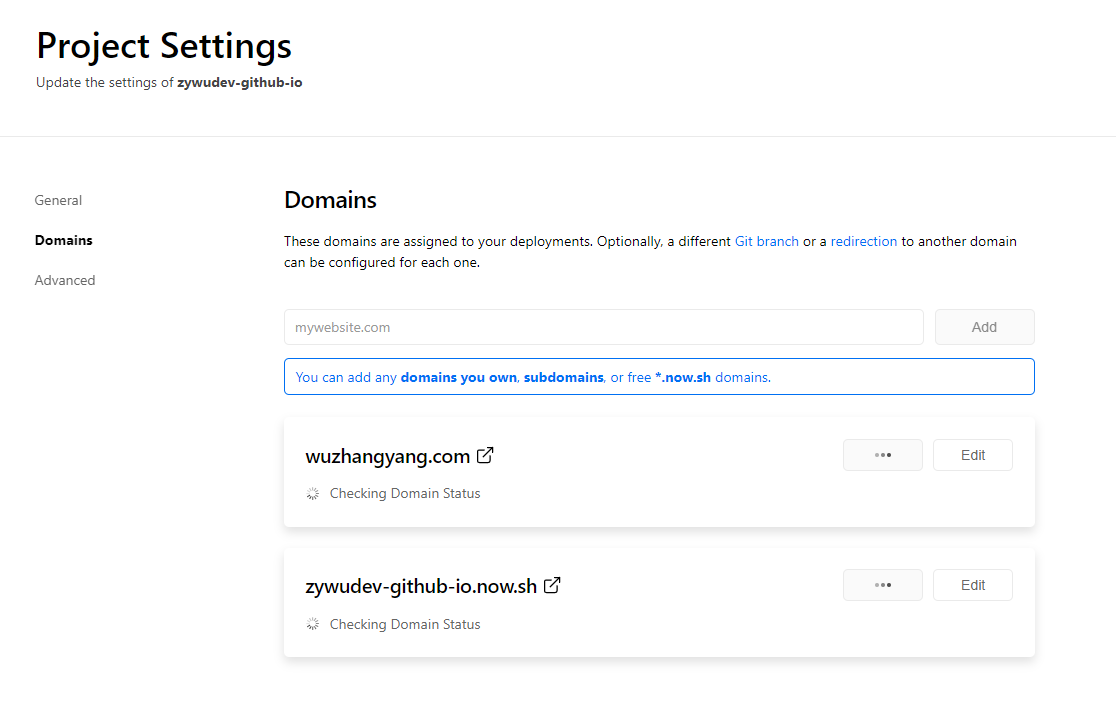Click the '*.now.sh' link in info box
Viewport: 1116px width, 710px height.
(682, 377)
